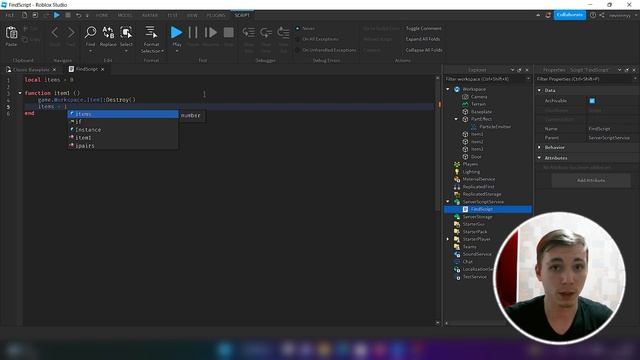The width and height of the screenshot is (640, 360).
Task: Click the quick-access New file icon
Action: click(24, 15)
